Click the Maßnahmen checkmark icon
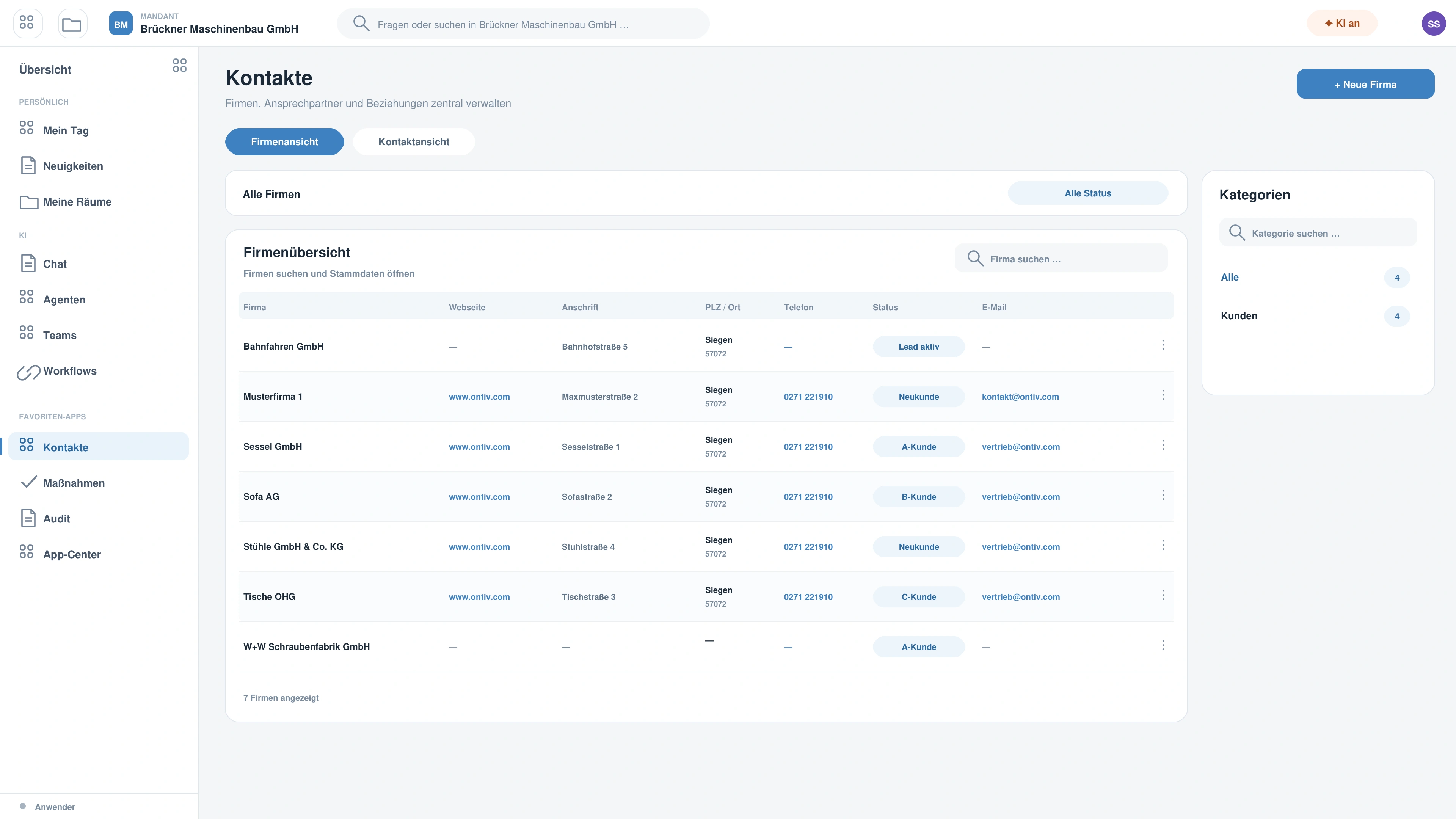Image resolution: width=1456 pixels, height=819 pixels. 28,482
